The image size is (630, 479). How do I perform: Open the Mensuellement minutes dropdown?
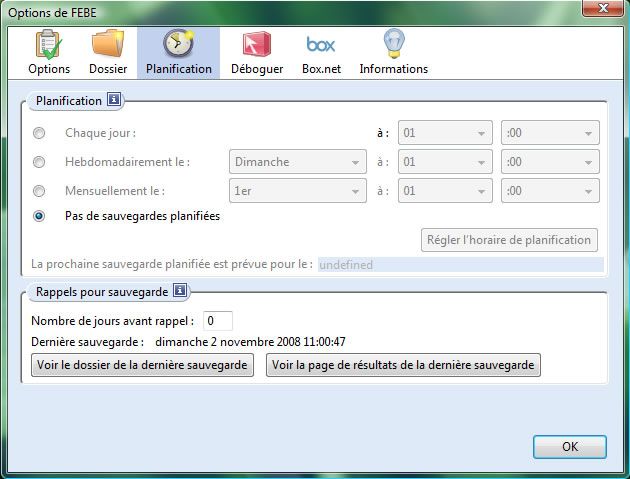[550, 190]
